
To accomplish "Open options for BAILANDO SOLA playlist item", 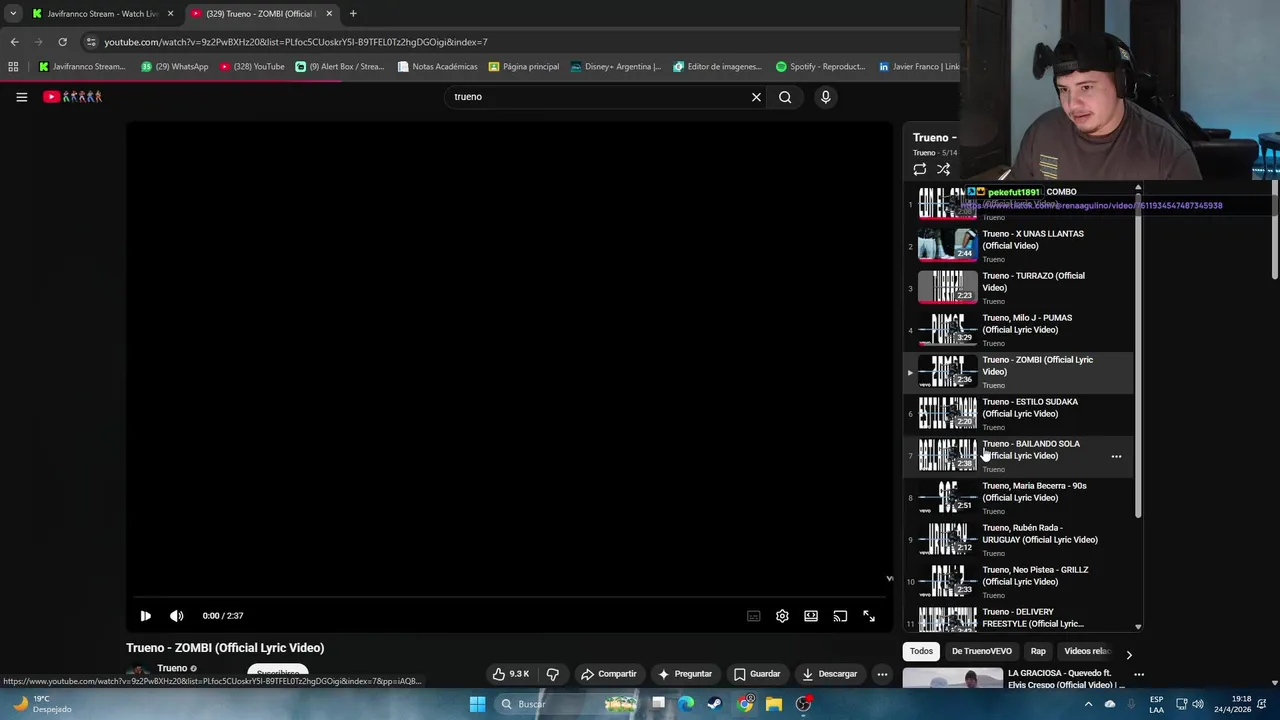I will click(1116, 456).
